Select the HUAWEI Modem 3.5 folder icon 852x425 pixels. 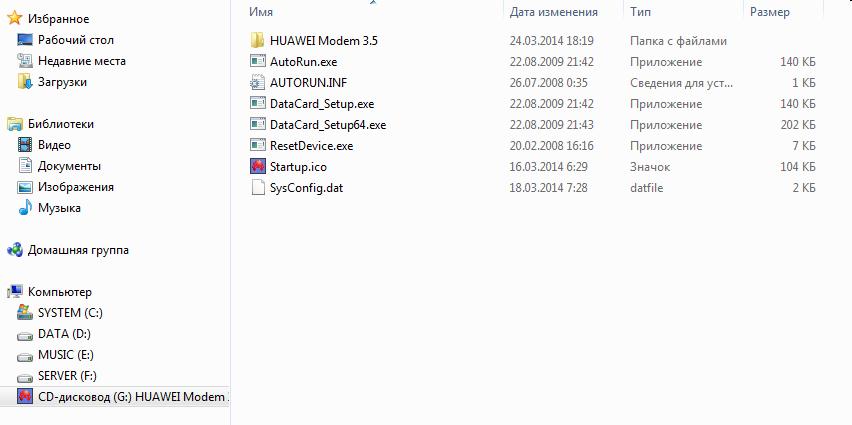[257, 41]
